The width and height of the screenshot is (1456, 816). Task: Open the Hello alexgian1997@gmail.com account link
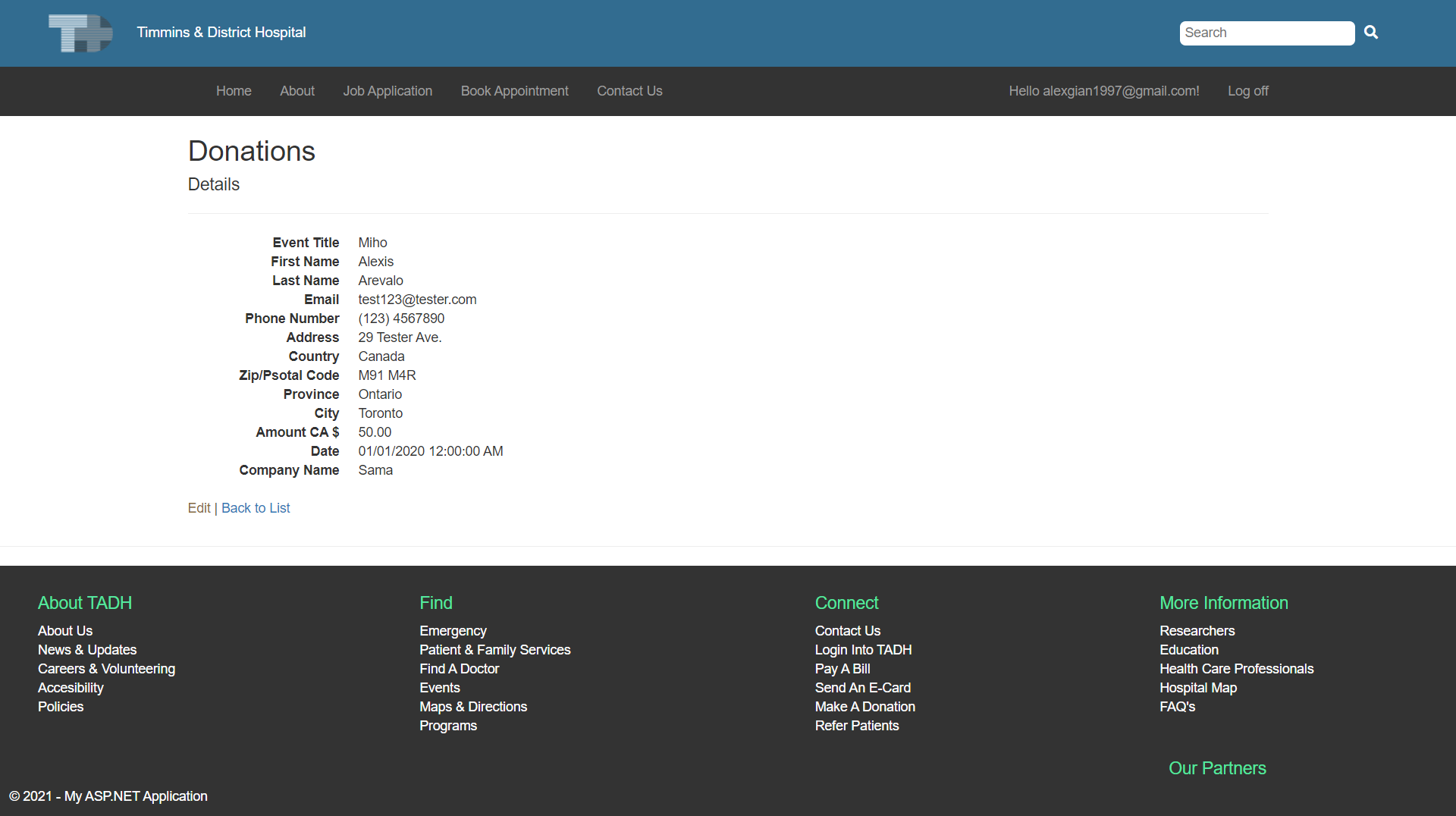point(1103,91)
